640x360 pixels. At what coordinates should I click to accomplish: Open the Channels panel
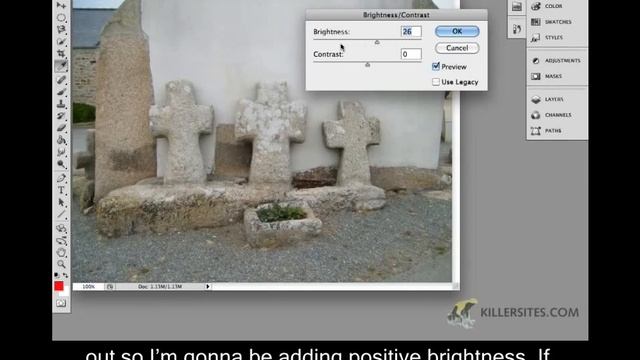[557, 115]
